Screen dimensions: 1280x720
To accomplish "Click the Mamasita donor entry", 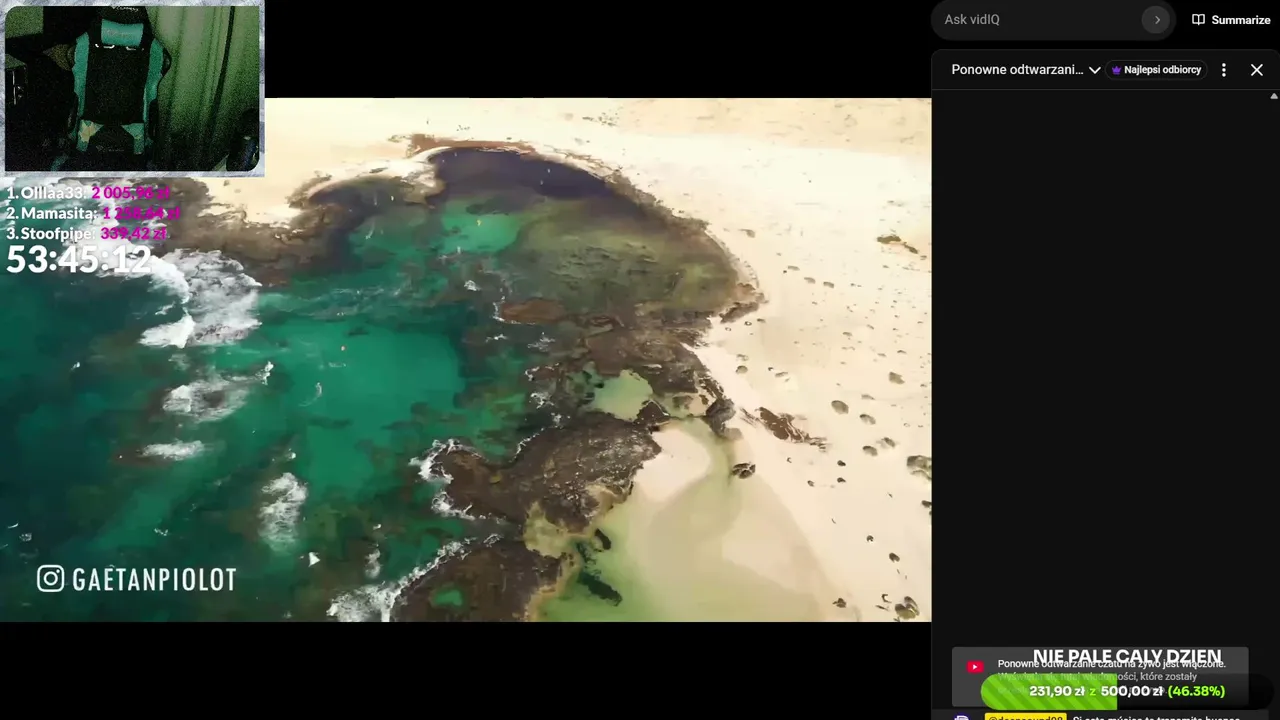I will (93, 213).
